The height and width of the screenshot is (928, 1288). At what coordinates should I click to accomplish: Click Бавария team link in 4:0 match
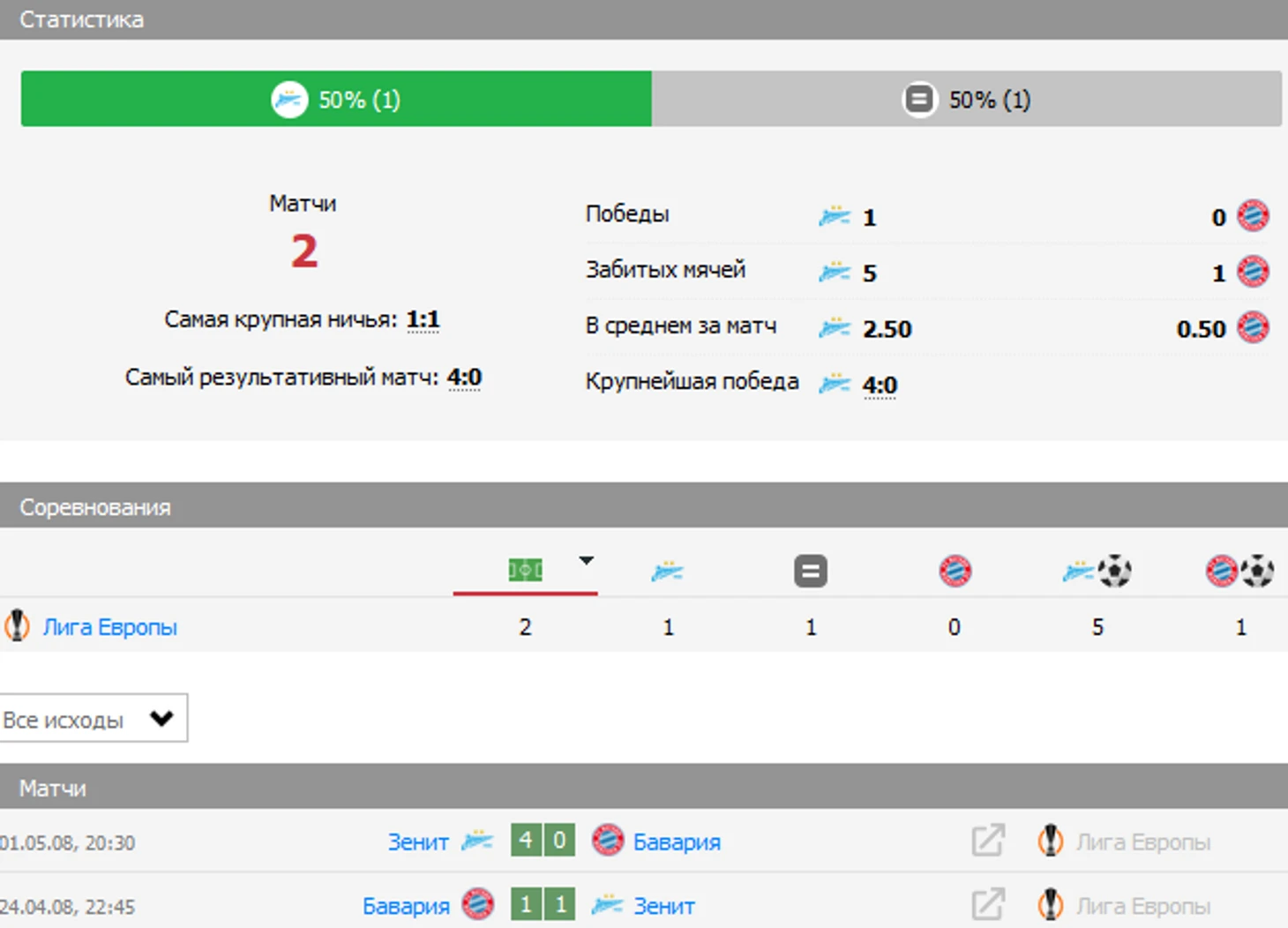tap(677, 842)
